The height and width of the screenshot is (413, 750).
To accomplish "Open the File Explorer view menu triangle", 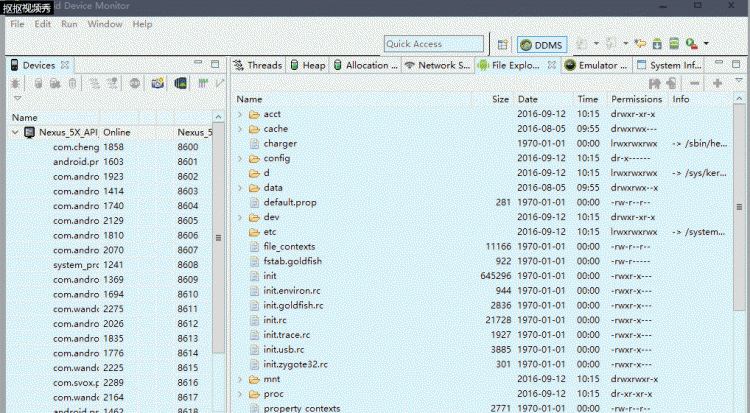I will tap(739, 80).
